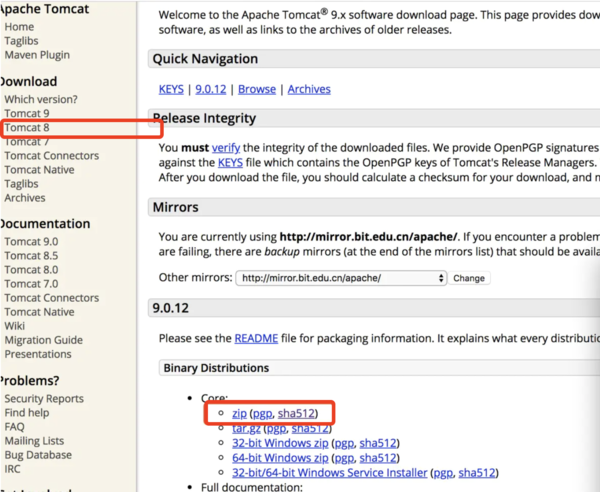Open pgp signature for Core zip
The image size is (600, 492).
tap(262, 414)
